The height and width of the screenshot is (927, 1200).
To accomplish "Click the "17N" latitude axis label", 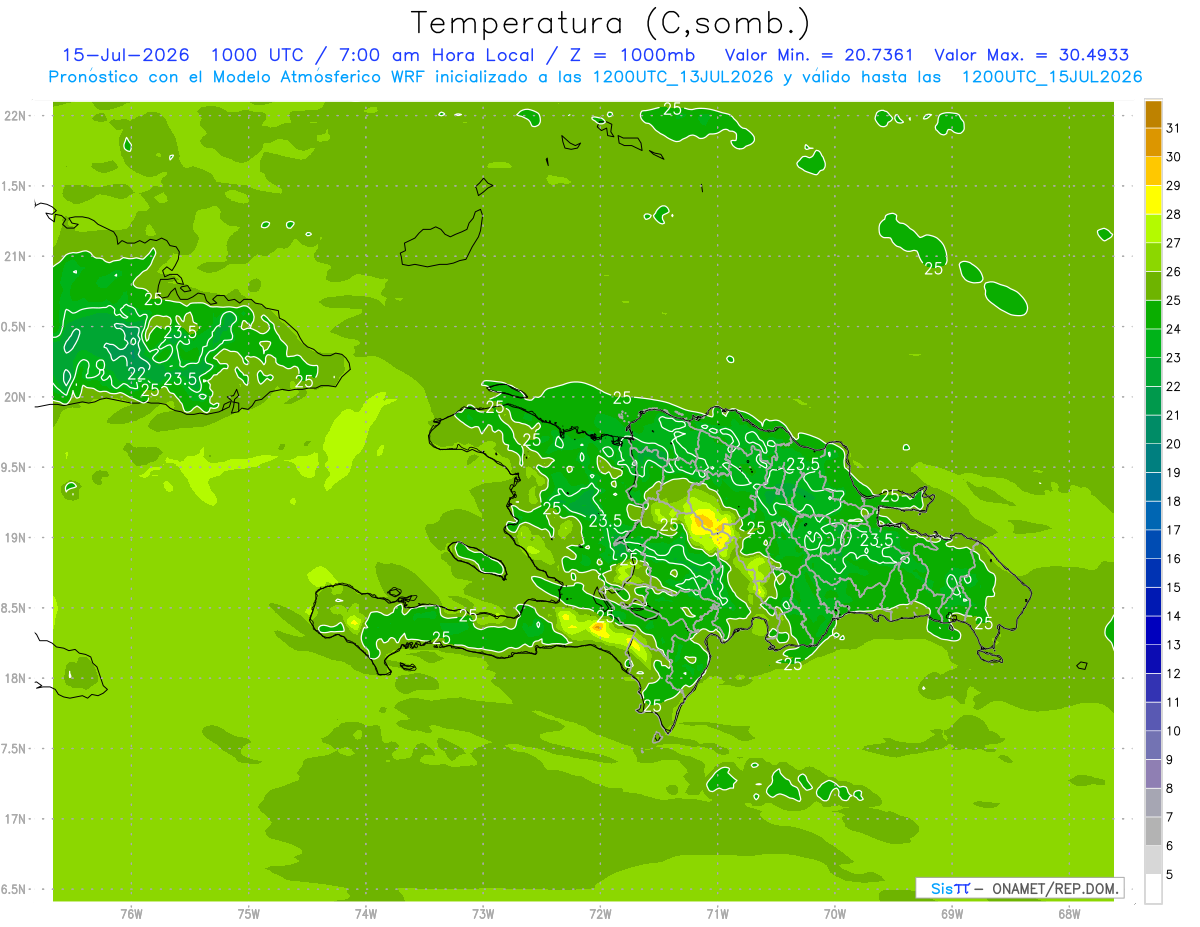I will (x=17, y=819).
